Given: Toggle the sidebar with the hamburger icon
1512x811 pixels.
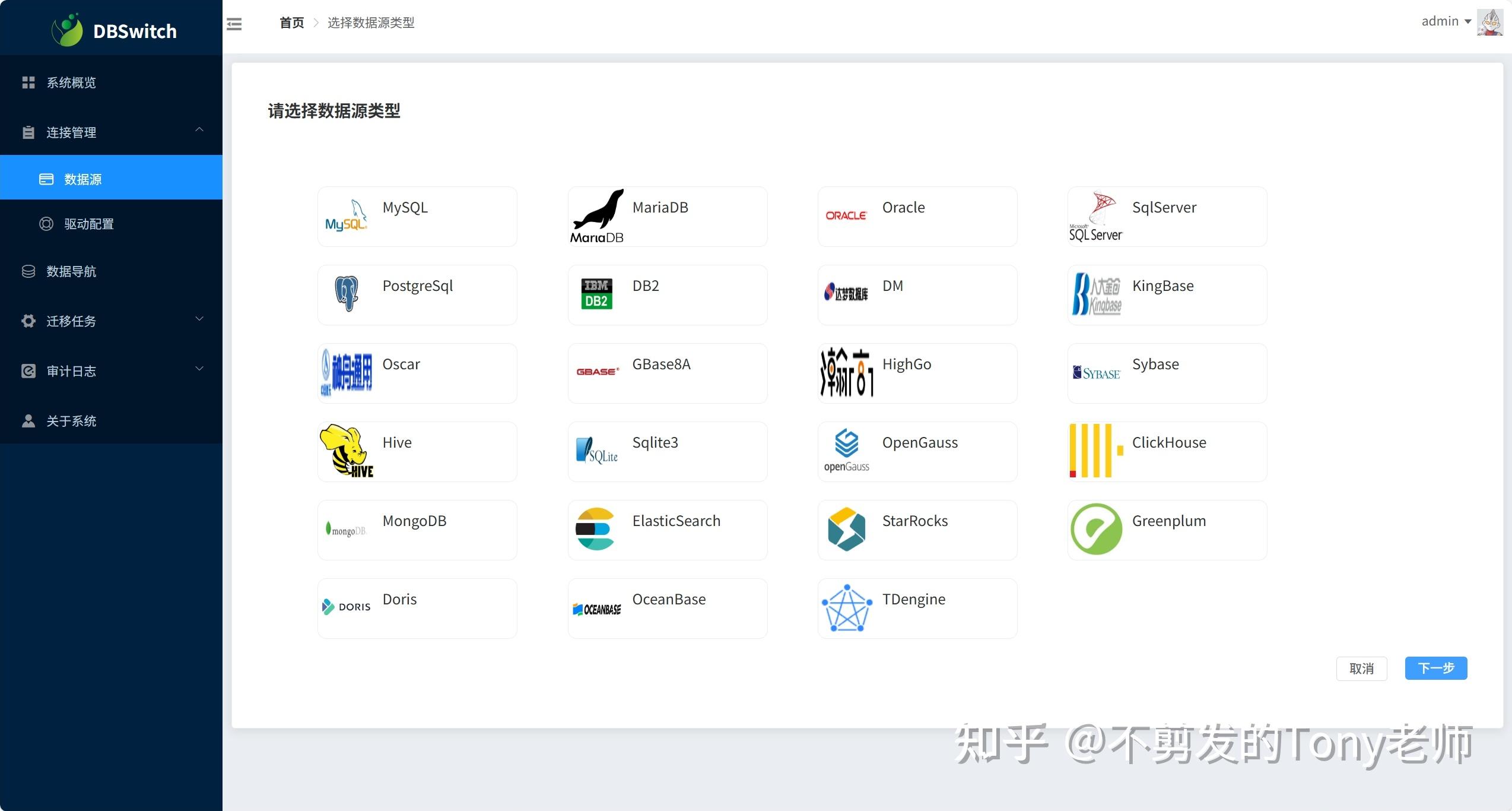Looking at the screenshot, I should (234, 24).
